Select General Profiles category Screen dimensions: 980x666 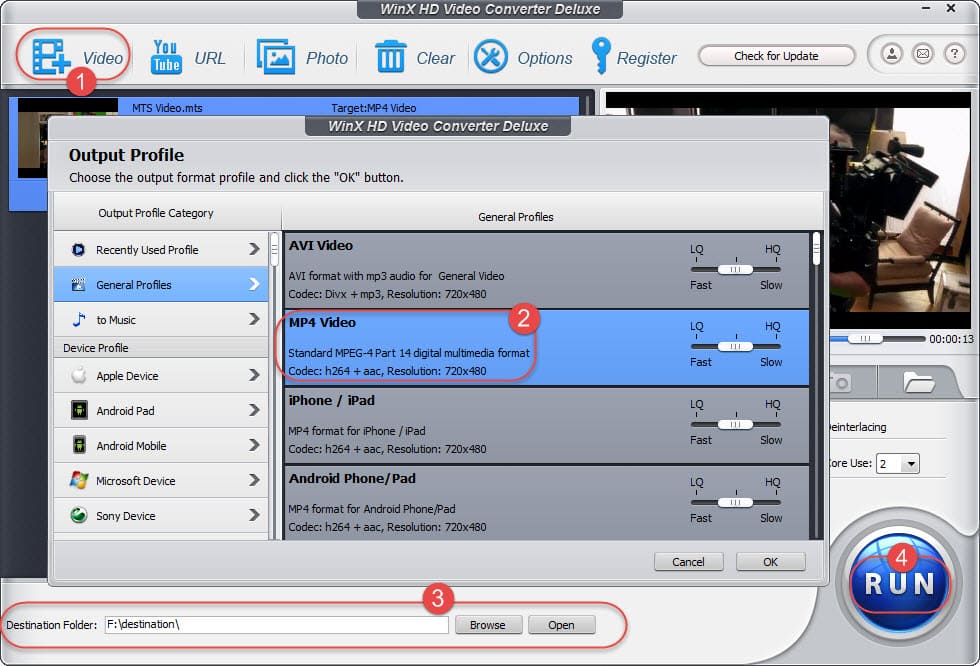(x=161, y=285)
